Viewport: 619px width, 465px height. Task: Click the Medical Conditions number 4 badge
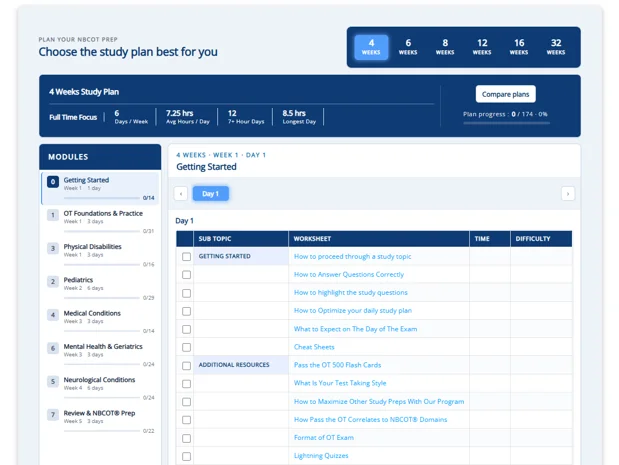[53, 315]
